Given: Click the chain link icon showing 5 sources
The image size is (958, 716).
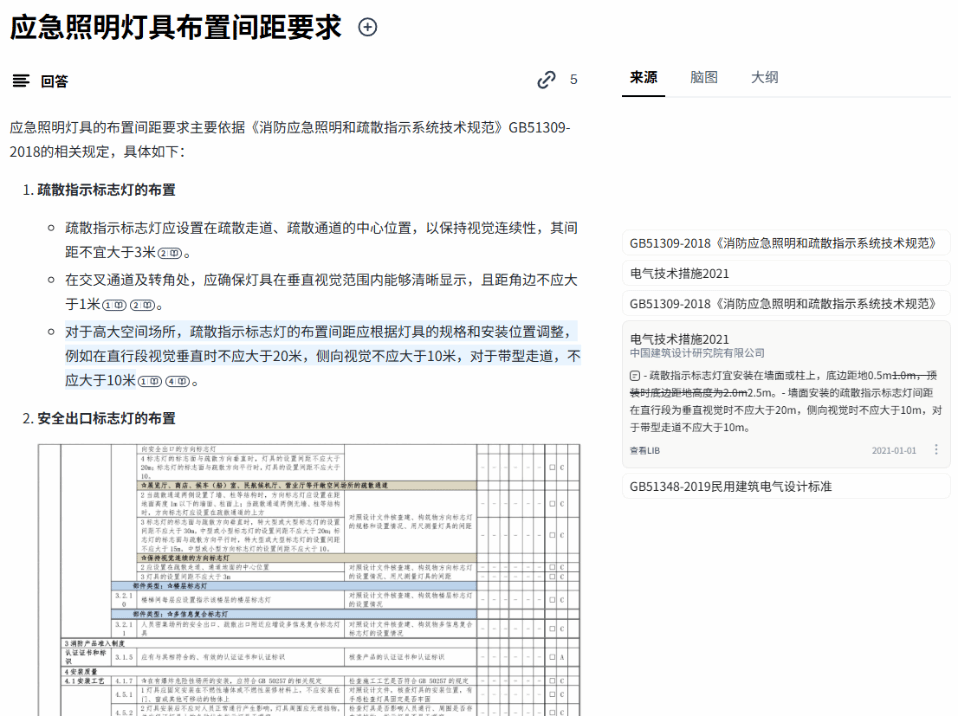Looking at the screenshot, I should coord(546,80).
